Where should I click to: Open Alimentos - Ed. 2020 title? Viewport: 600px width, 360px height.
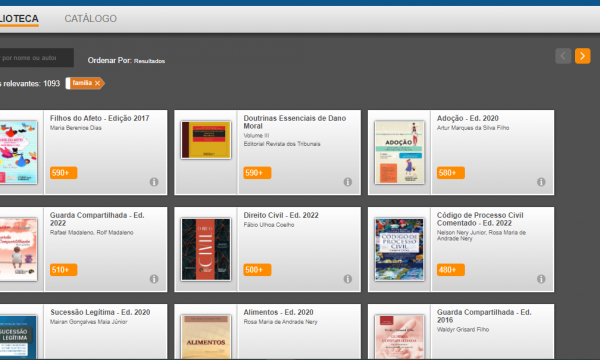point(279,312)
